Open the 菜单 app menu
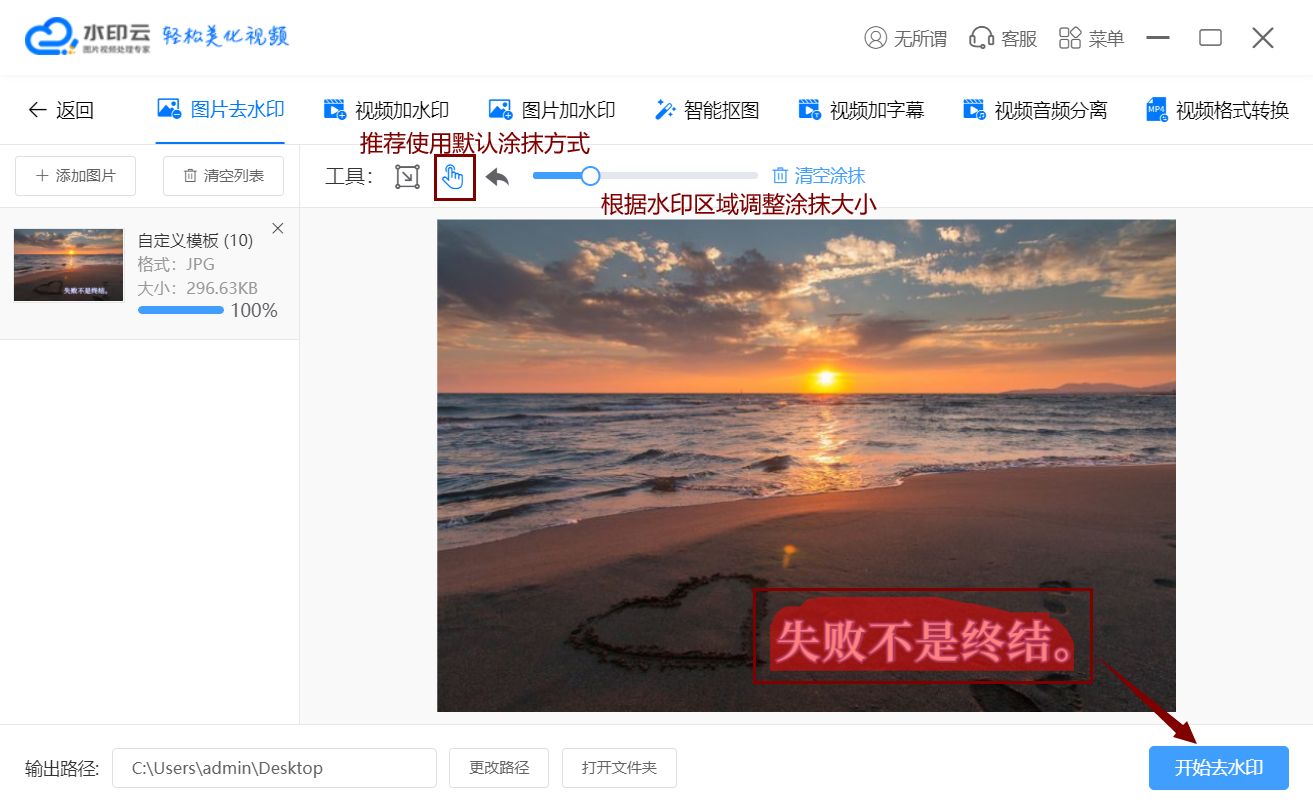Image resolution: width=1313 pixels, height=809 pixels. pos(1091,38)
